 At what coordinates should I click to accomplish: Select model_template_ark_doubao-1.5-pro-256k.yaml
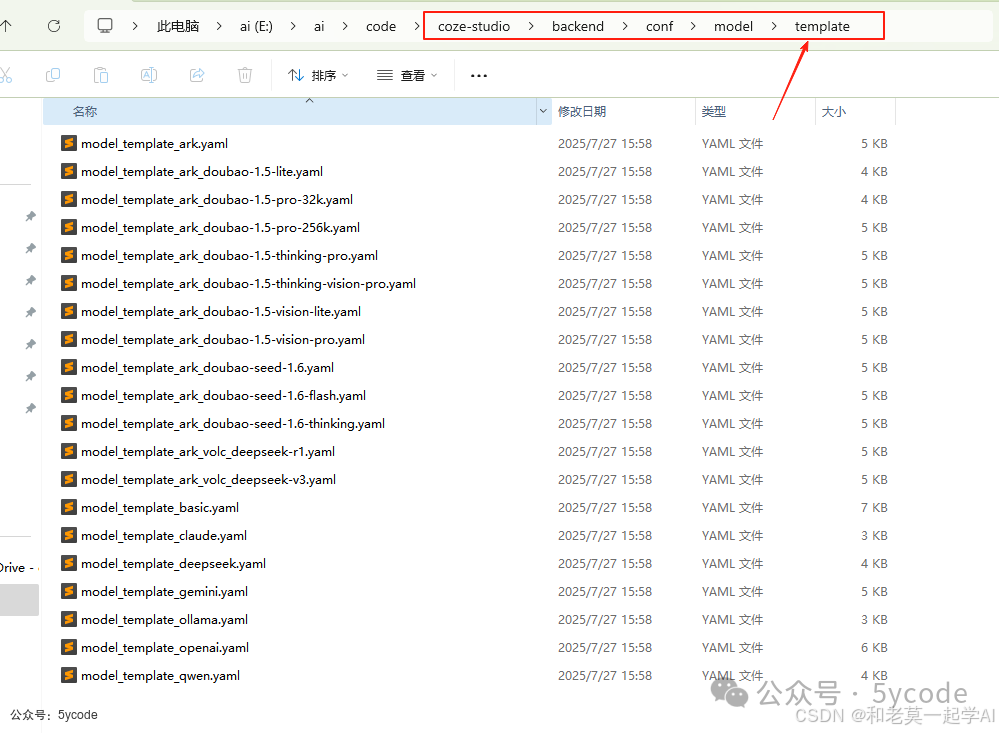[220, 228]
